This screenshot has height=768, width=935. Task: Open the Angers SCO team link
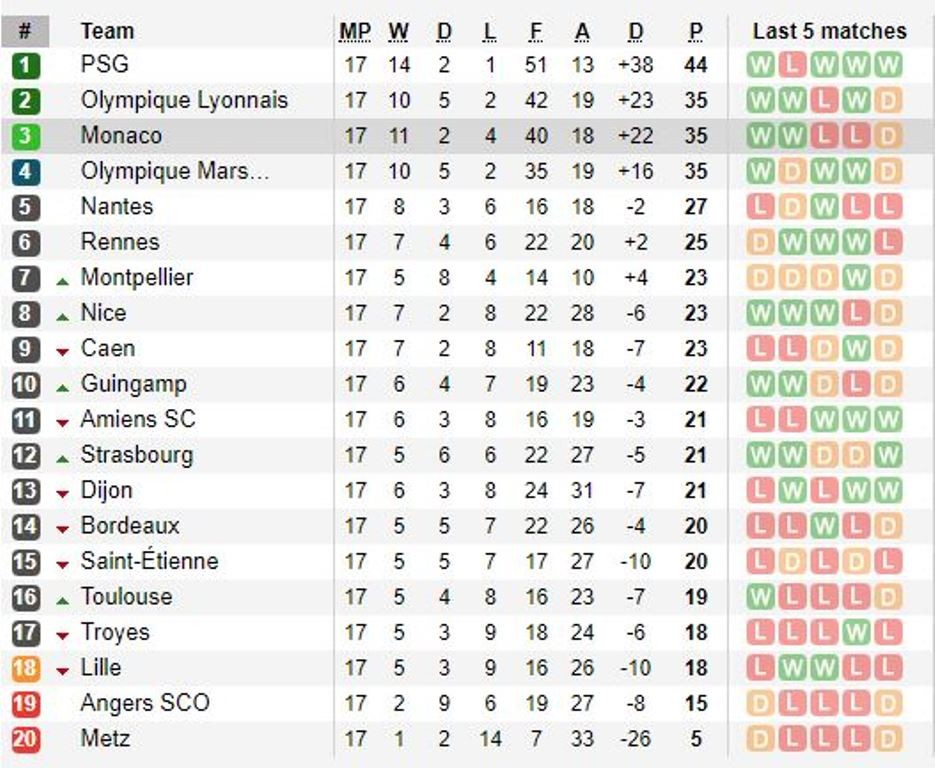tap(145, 703)
